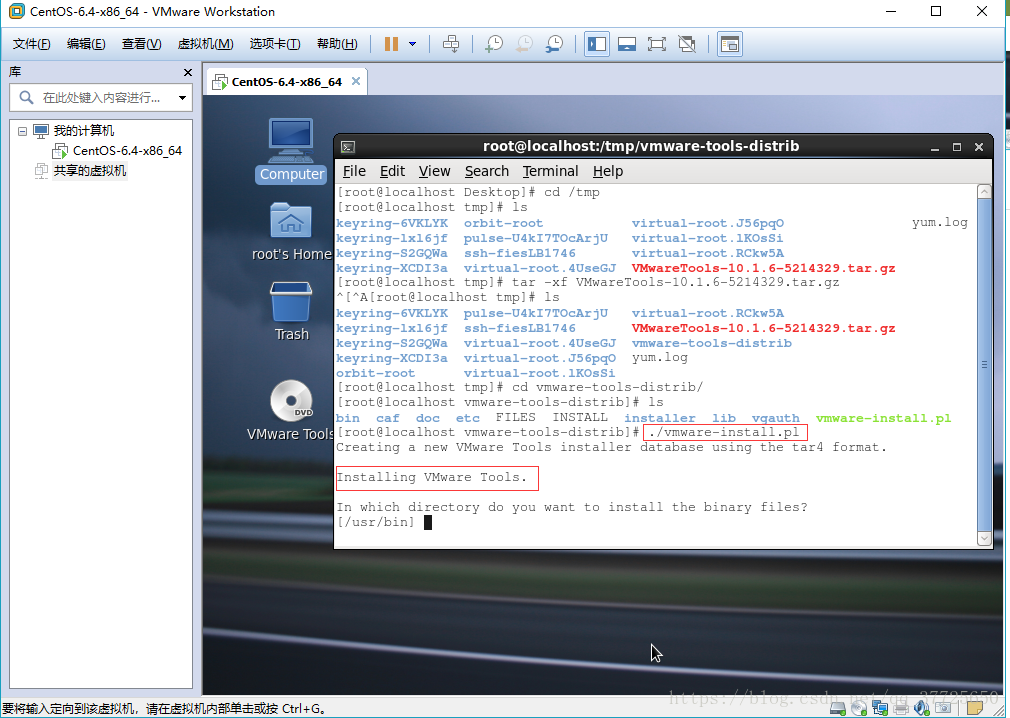Viewport: 1010px width, 718px height.
Task: Send Ctrl+Alt+Del to the virtual machine
Action: tap(451, 44)
